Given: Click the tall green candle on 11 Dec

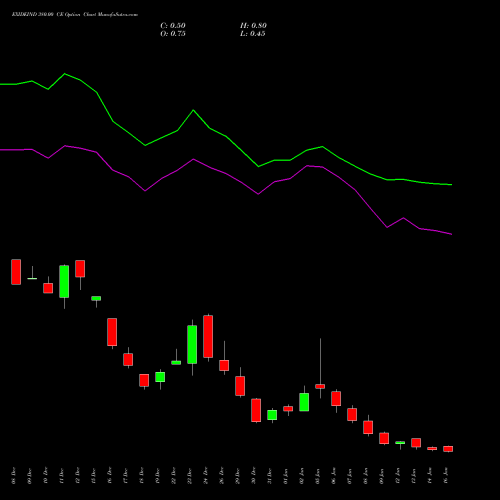Looking at the screenshot, I should (64, 282).
